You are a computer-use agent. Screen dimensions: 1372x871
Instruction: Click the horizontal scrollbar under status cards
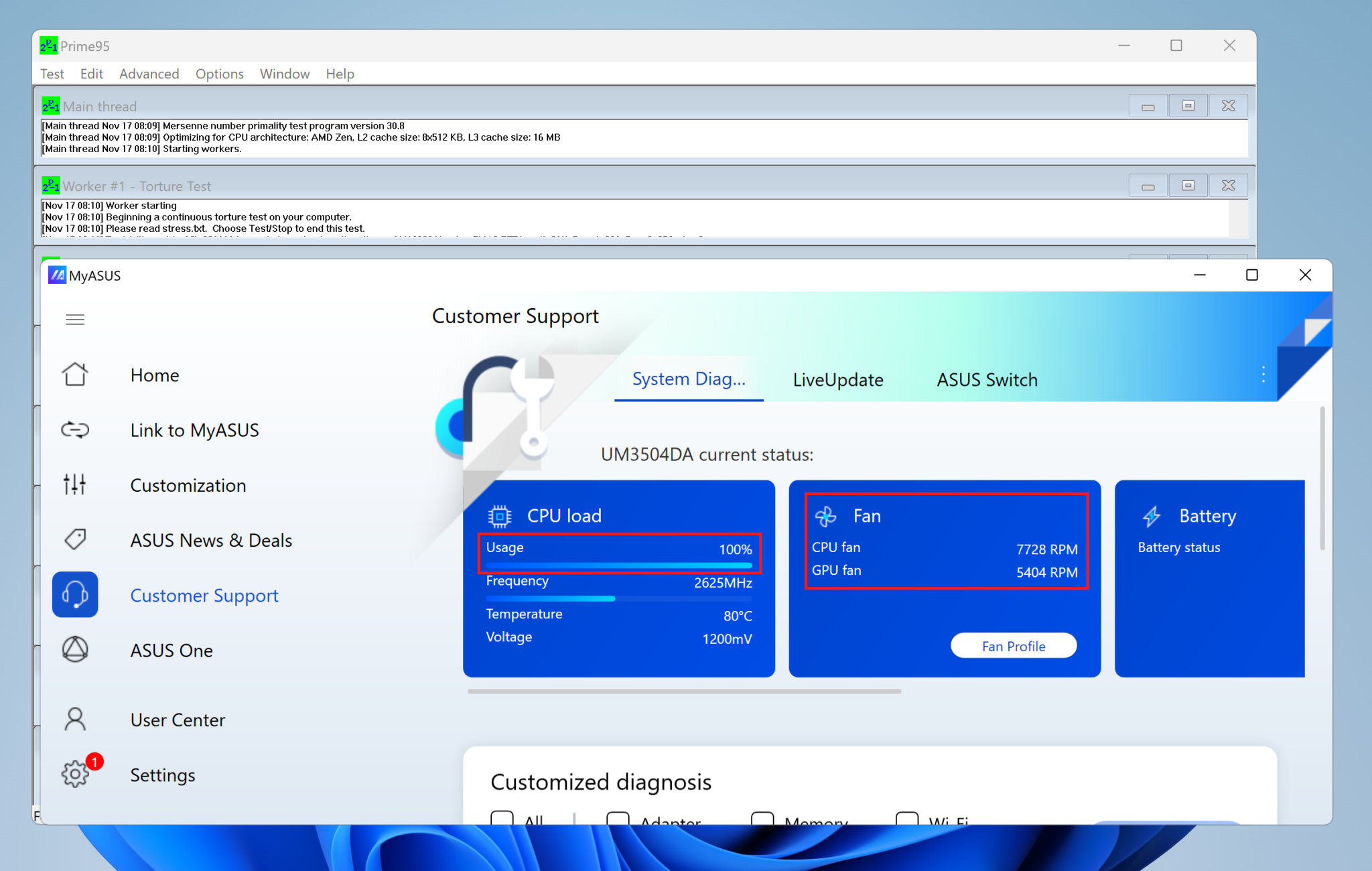point(683,691)
